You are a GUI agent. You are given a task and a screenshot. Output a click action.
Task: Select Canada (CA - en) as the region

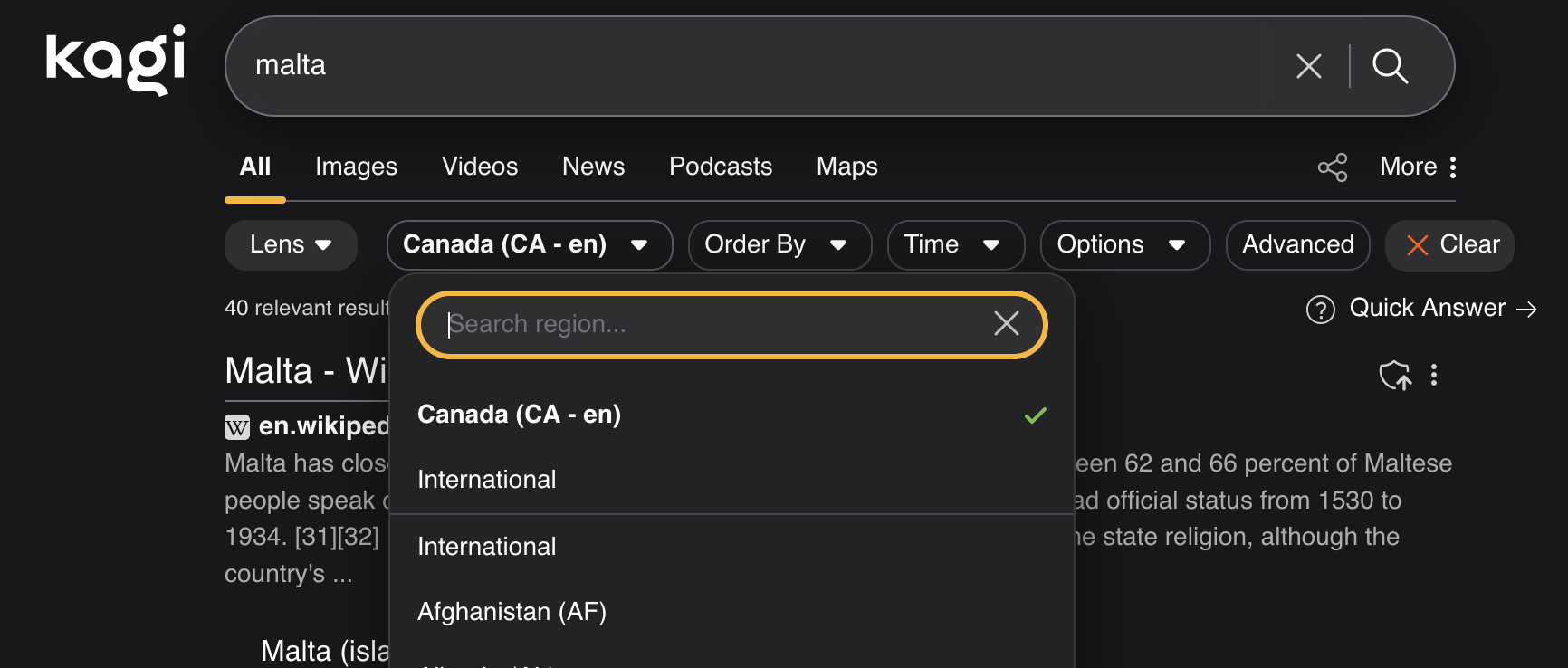[520, 414]
